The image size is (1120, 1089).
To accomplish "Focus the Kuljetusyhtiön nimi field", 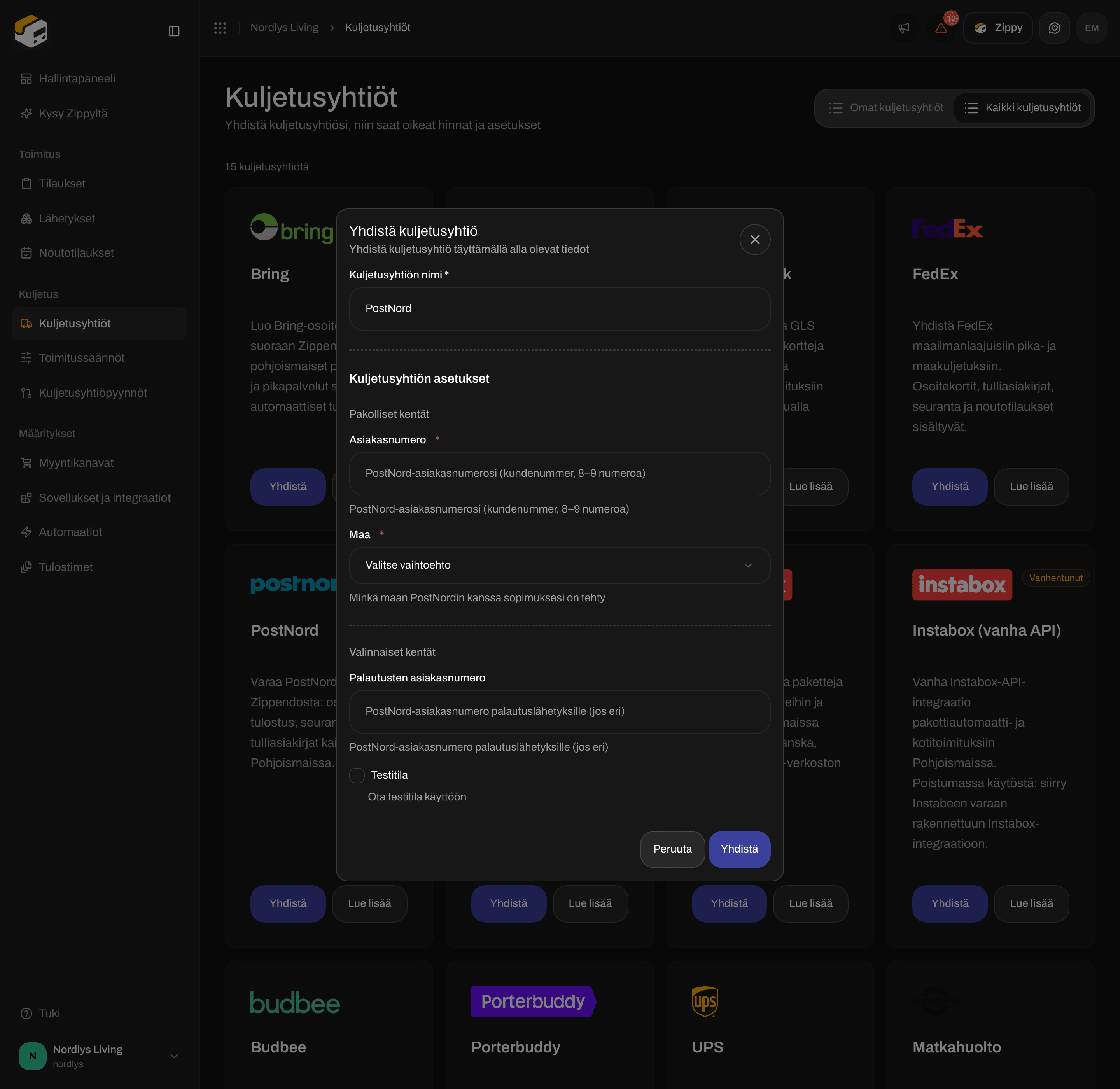I will [x=560, y=308].
